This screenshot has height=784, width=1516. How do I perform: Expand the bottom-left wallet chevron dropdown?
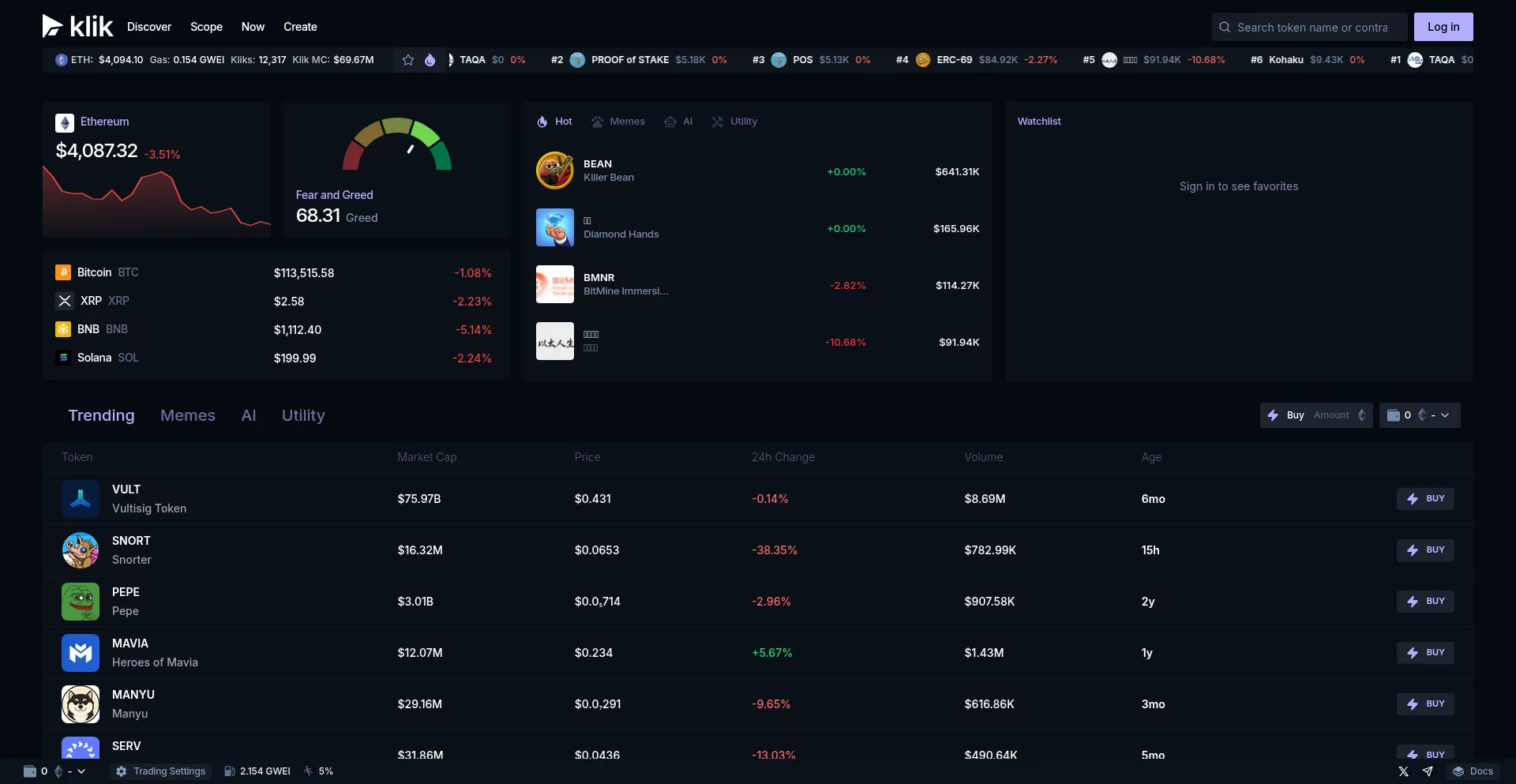tap(81, 771)
